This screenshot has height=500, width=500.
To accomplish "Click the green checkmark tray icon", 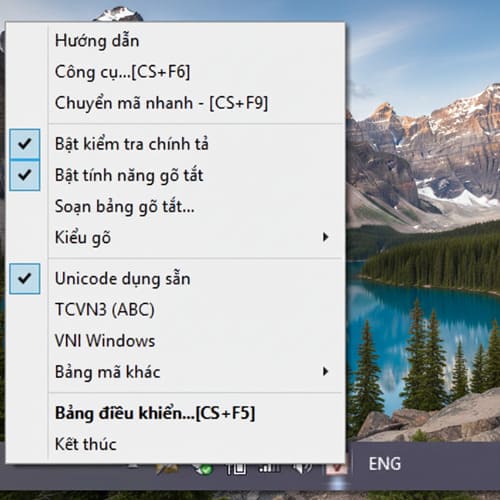I will click(204, 469).
